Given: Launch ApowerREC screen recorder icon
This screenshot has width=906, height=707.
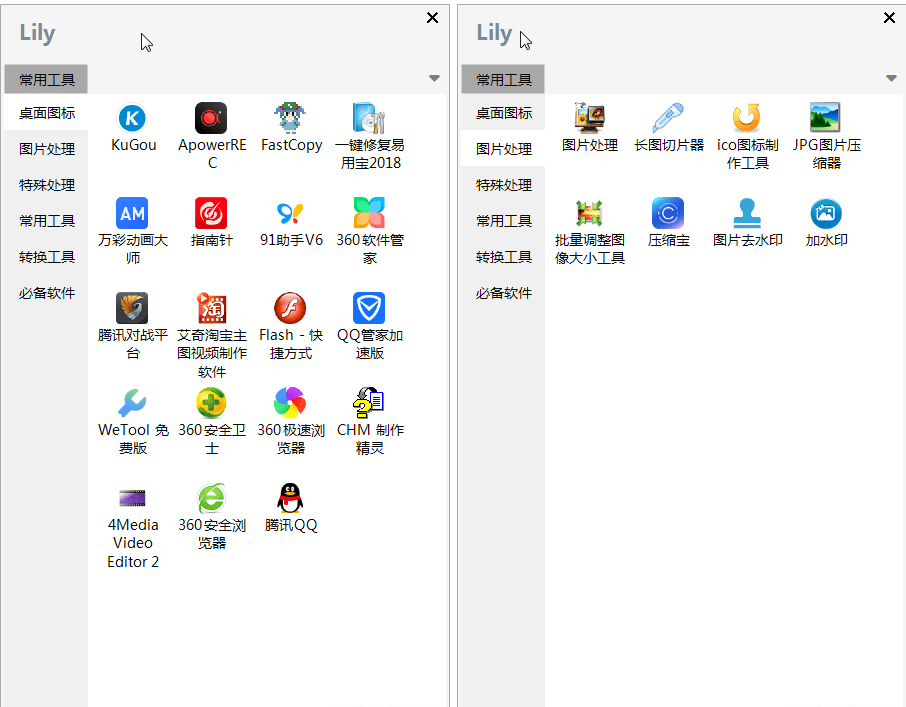Looking at the screenshot, I should coord(211,118).
